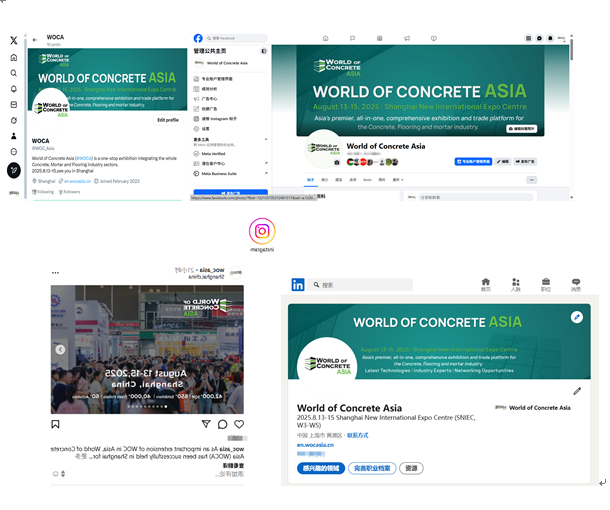The image size is (610, 510).
Task: Open Grok icon in the X sidebar
Action: 14,120
